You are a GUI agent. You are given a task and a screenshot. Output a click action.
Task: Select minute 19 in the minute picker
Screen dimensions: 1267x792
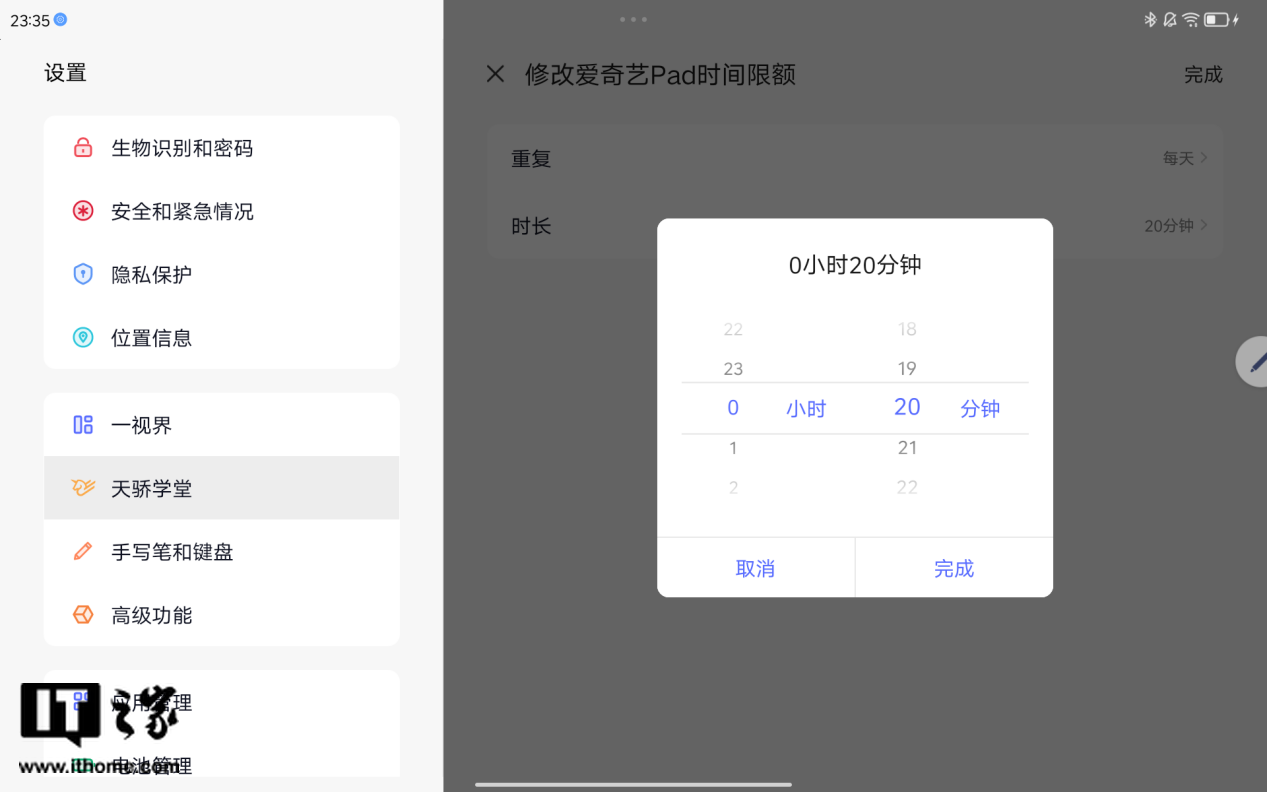click(907, 369)
